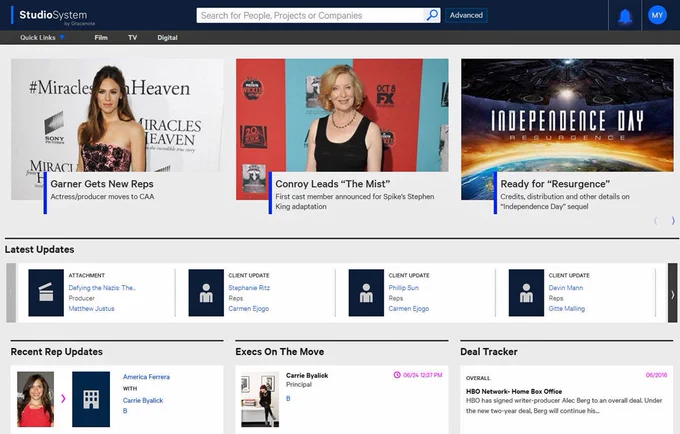Open the MY account avatar
The image size is (680, 434).
point(657,15)
